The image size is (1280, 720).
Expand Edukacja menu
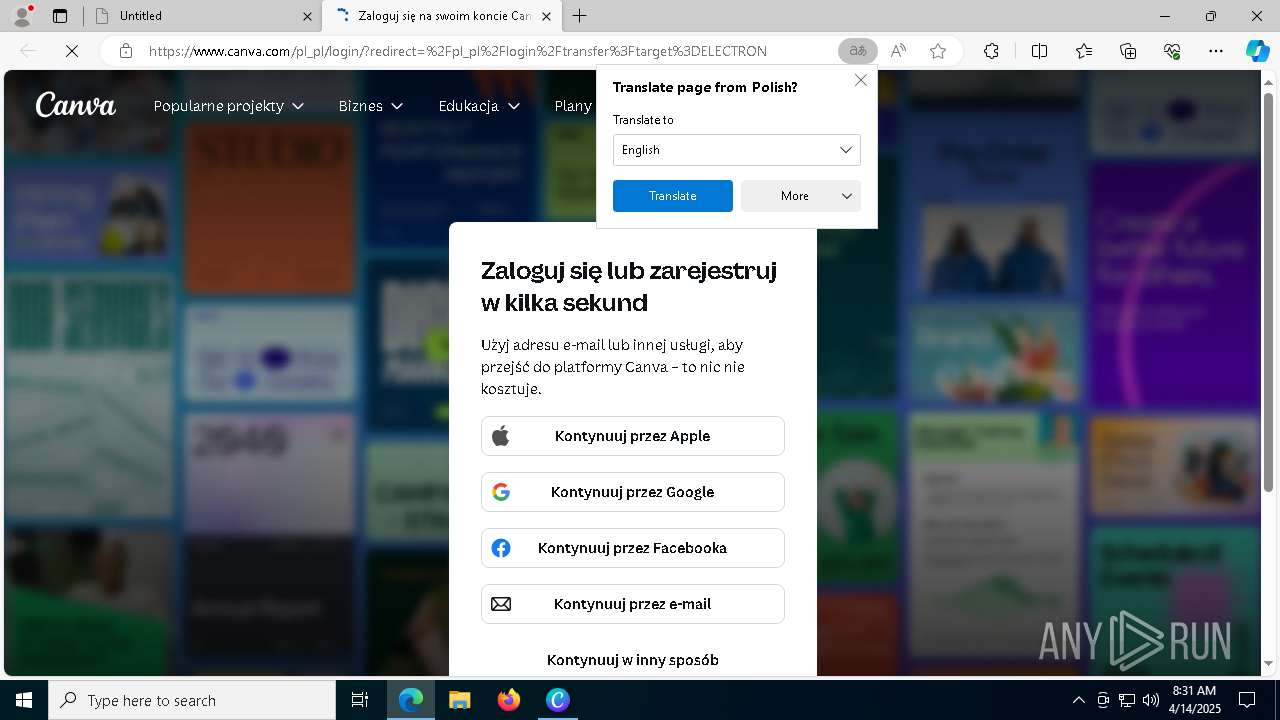click(x=480, y=106)
